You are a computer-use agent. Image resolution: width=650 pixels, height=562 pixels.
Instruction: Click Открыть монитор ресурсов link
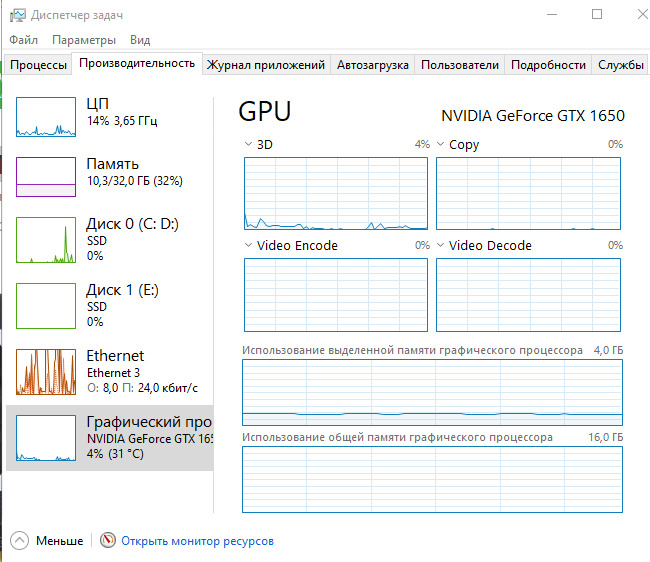point(197,541)
